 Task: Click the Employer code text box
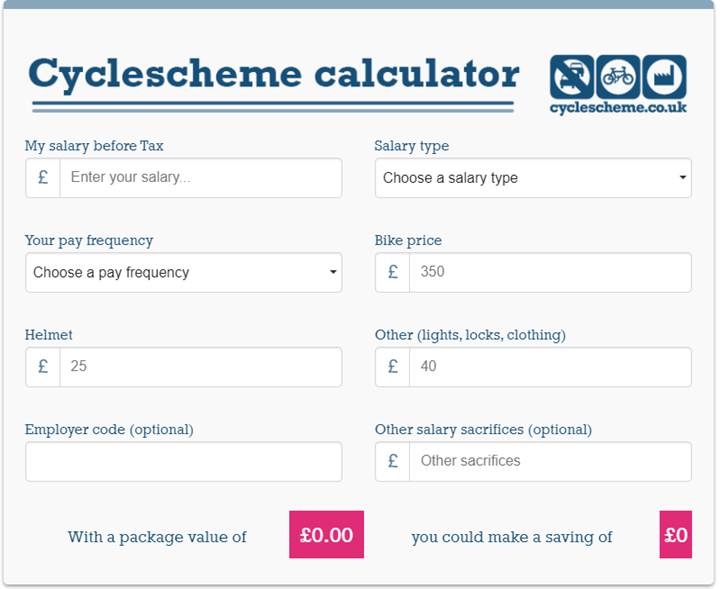(183, 461)
